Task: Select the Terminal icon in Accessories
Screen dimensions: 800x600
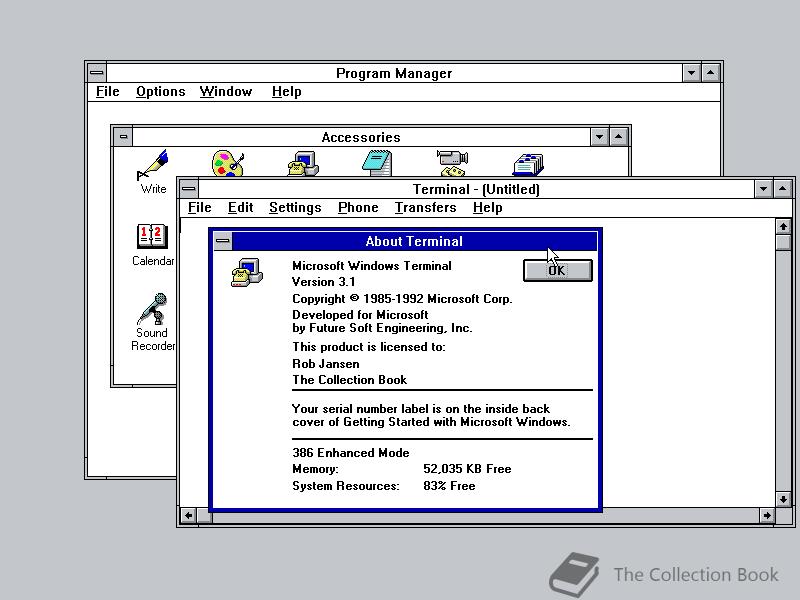Action: point(303,163)
